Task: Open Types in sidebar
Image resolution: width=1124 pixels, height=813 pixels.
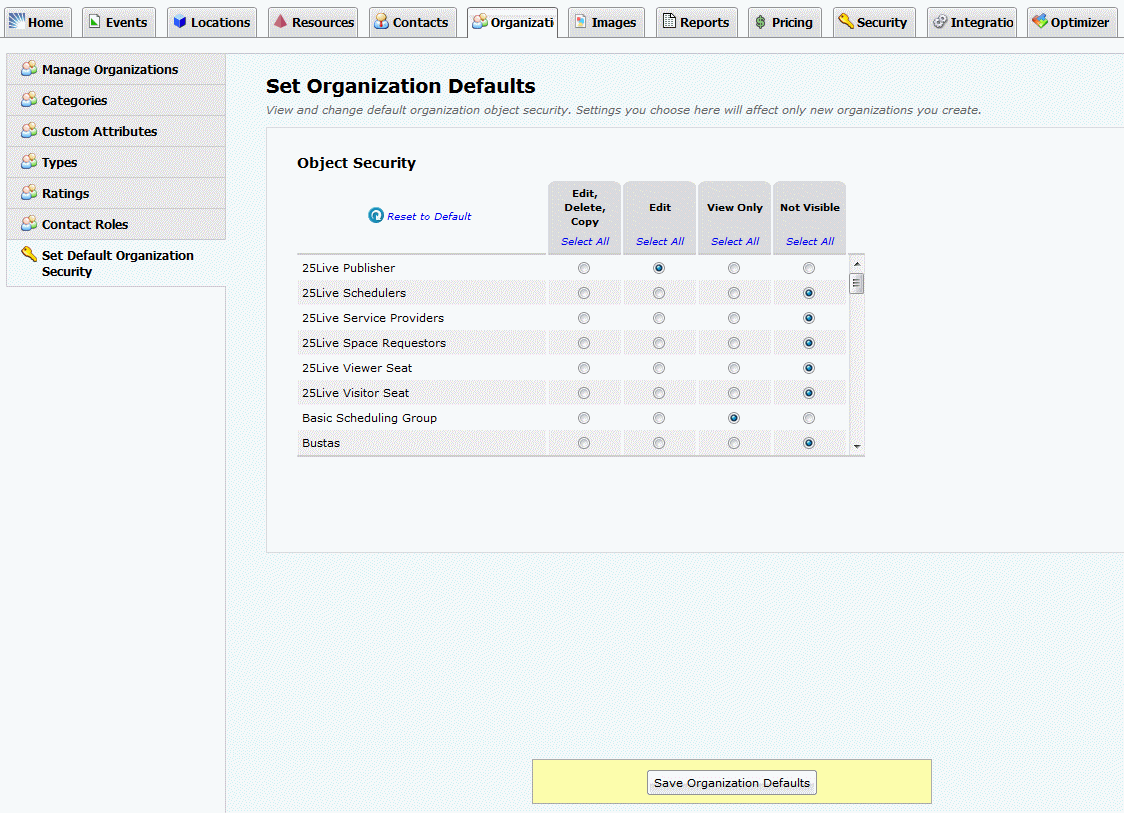Action: click(x=116, y=162)
